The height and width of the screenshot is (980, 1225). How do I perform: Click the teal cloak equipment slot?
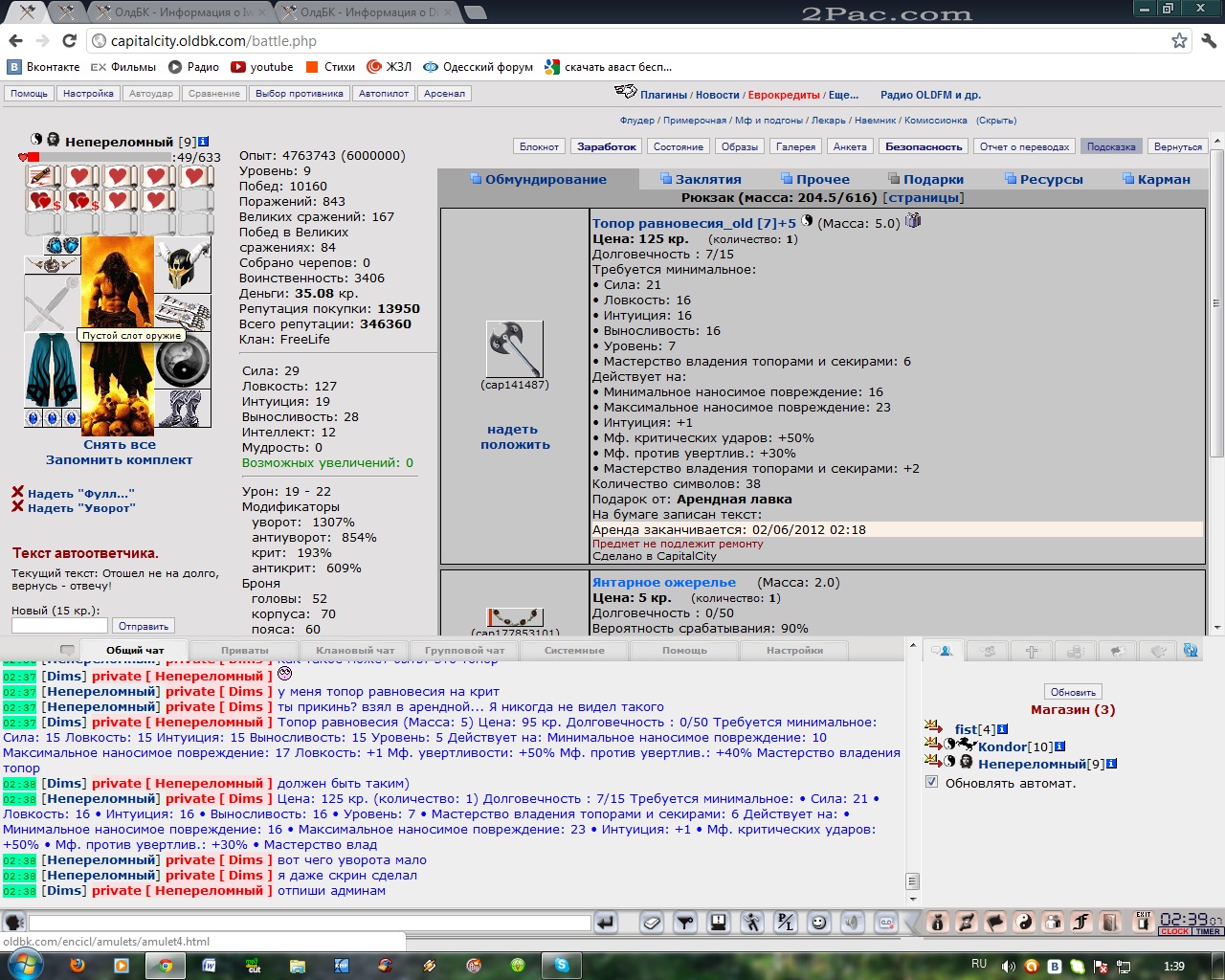(x=51, y=370)
